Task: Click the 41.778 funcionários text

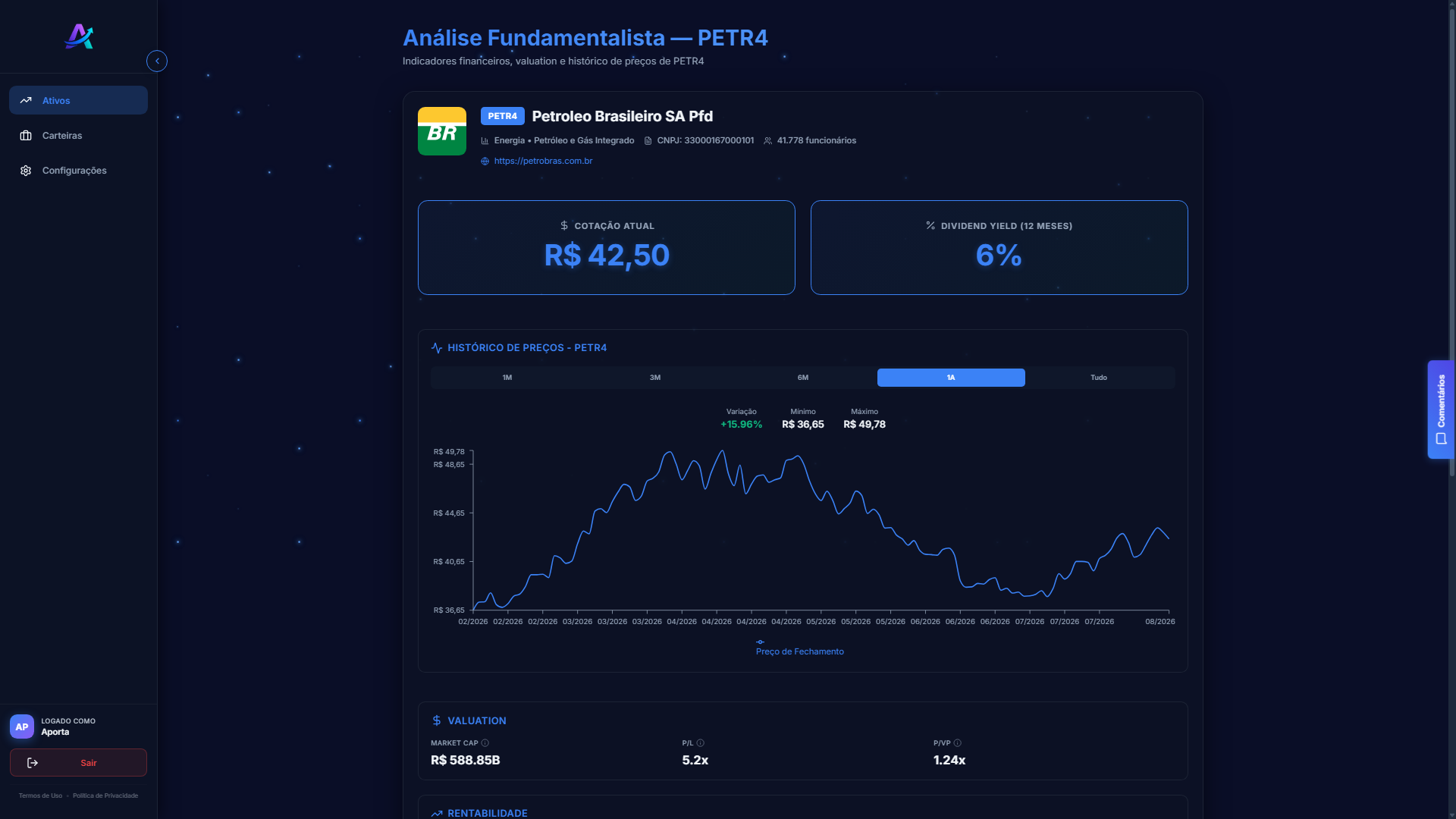Action: coord(817,141)
